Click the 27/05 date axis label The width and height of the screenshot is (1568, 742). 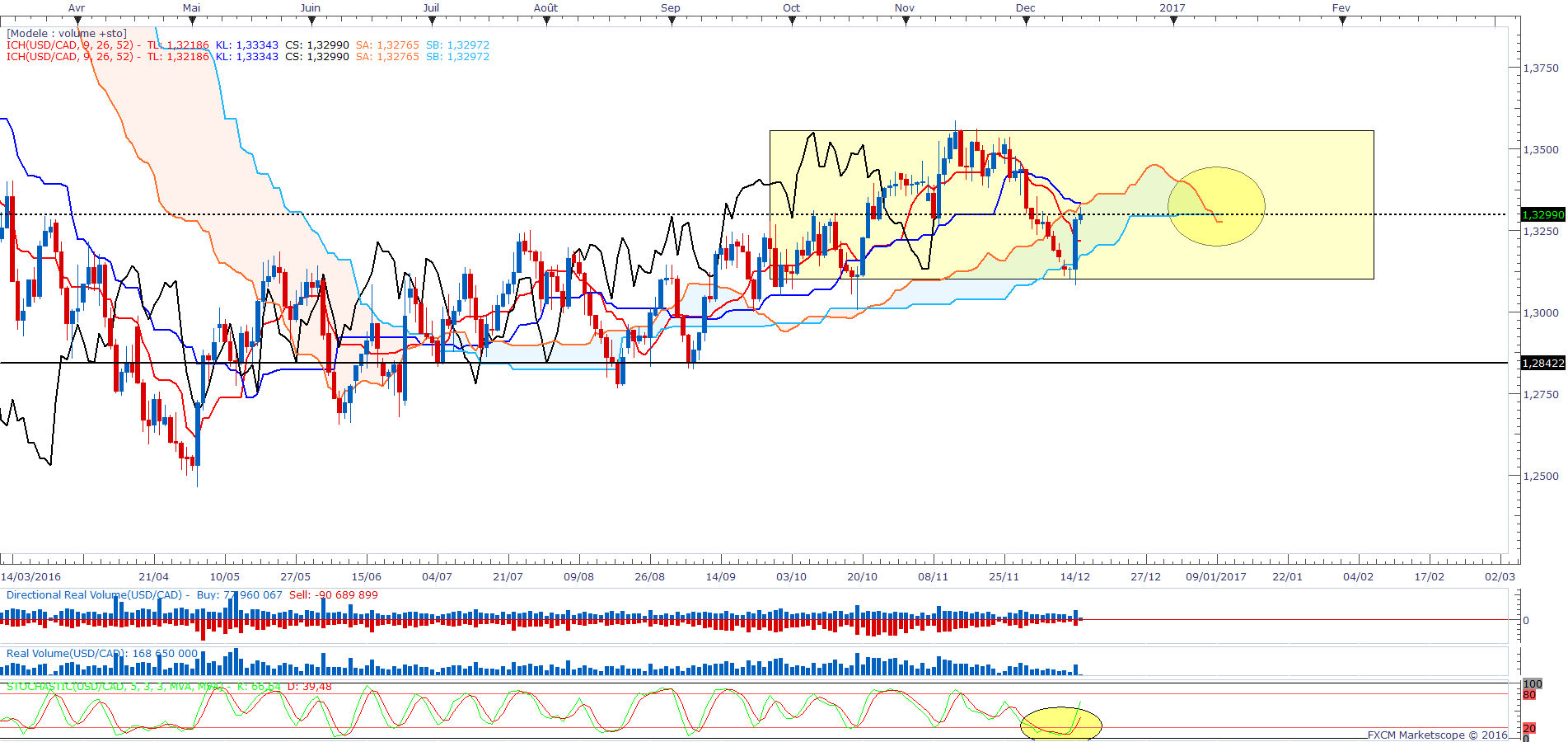(295, 577)
